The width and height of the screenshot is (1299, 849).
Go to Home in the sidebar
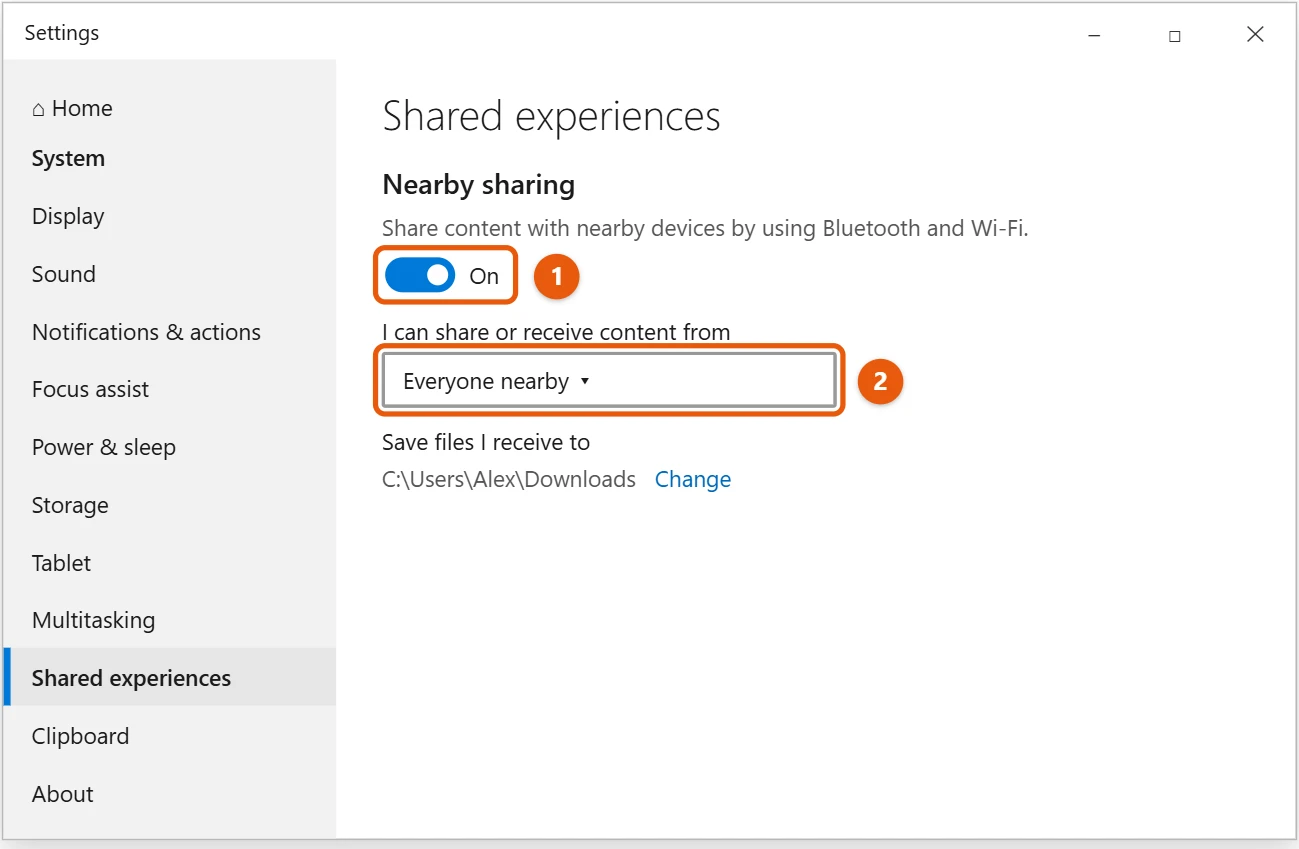pyautogui.click(x=72, y=108)
